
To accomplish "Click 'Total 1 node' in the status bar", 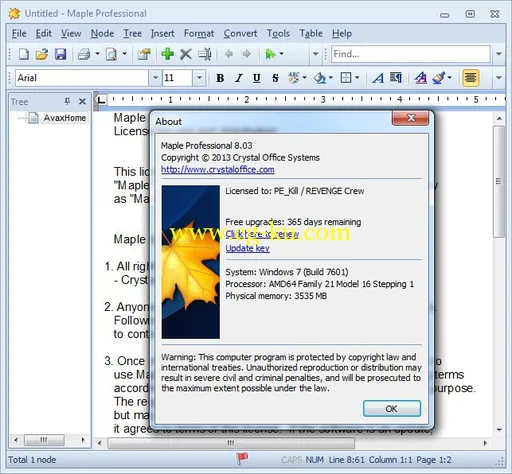I will pos(32,460).
